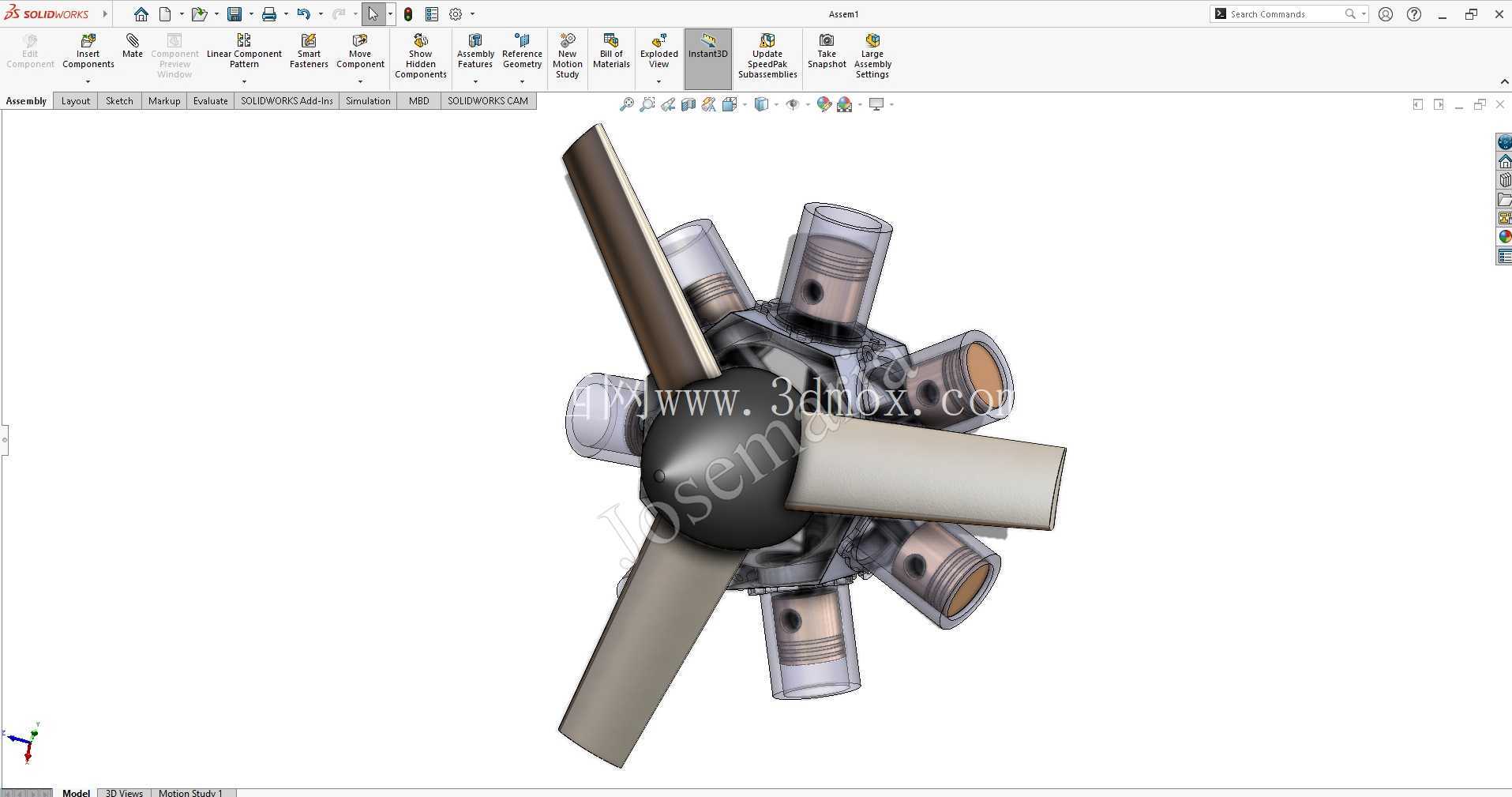Viewport: 1512px width, 797px height.
Task: Collapse the CommandManager ribbon chevron
Action: tap(1504, 81)
